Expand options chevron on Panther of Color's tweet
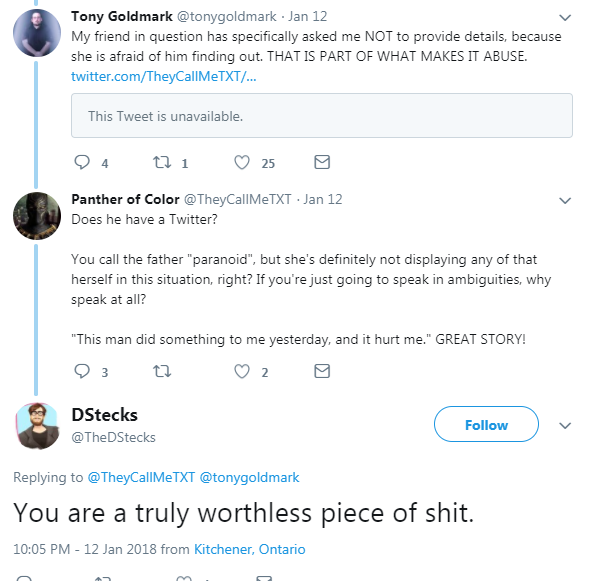This screenshot has width=590, height=581. coord(565,201)
